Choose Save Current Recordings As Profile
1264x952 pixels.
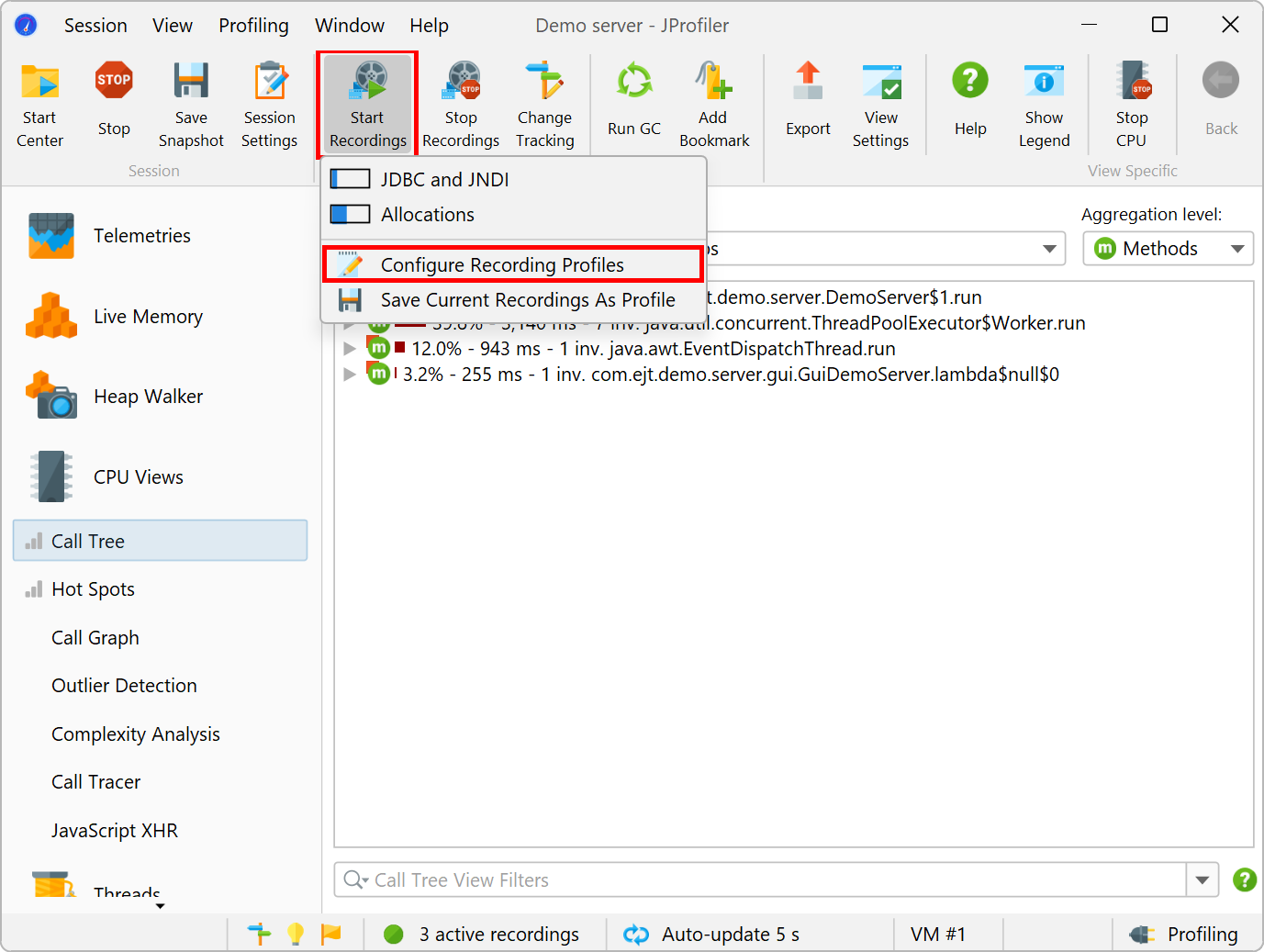click(513, 300)
